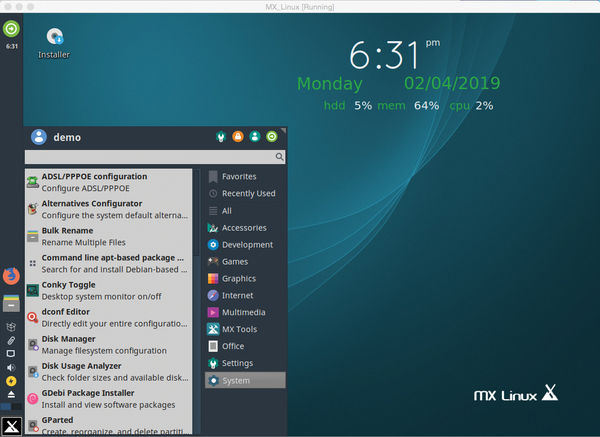This screenshot has width=600, height=437.
Task: Click the MX Linux start menu button
Action: pyautogui.click(x=11, y=426)
